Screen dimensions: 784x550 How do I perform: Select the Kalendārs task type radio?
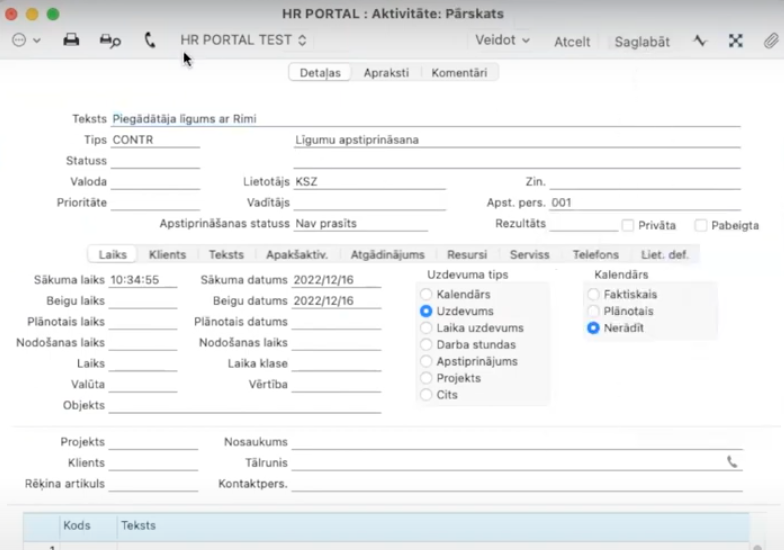tap(427, 295)
